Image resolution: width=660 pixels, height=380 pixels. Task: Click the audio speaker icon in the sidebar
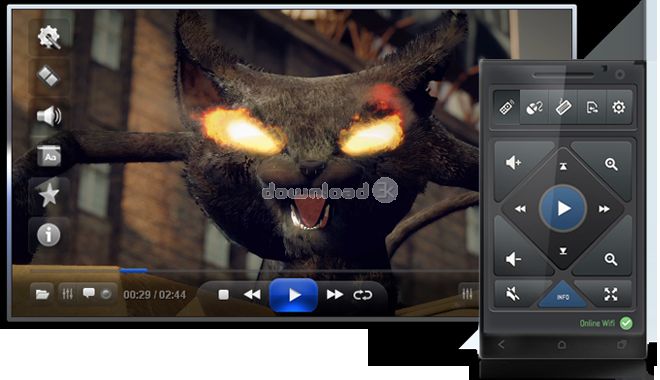point(49,116)
